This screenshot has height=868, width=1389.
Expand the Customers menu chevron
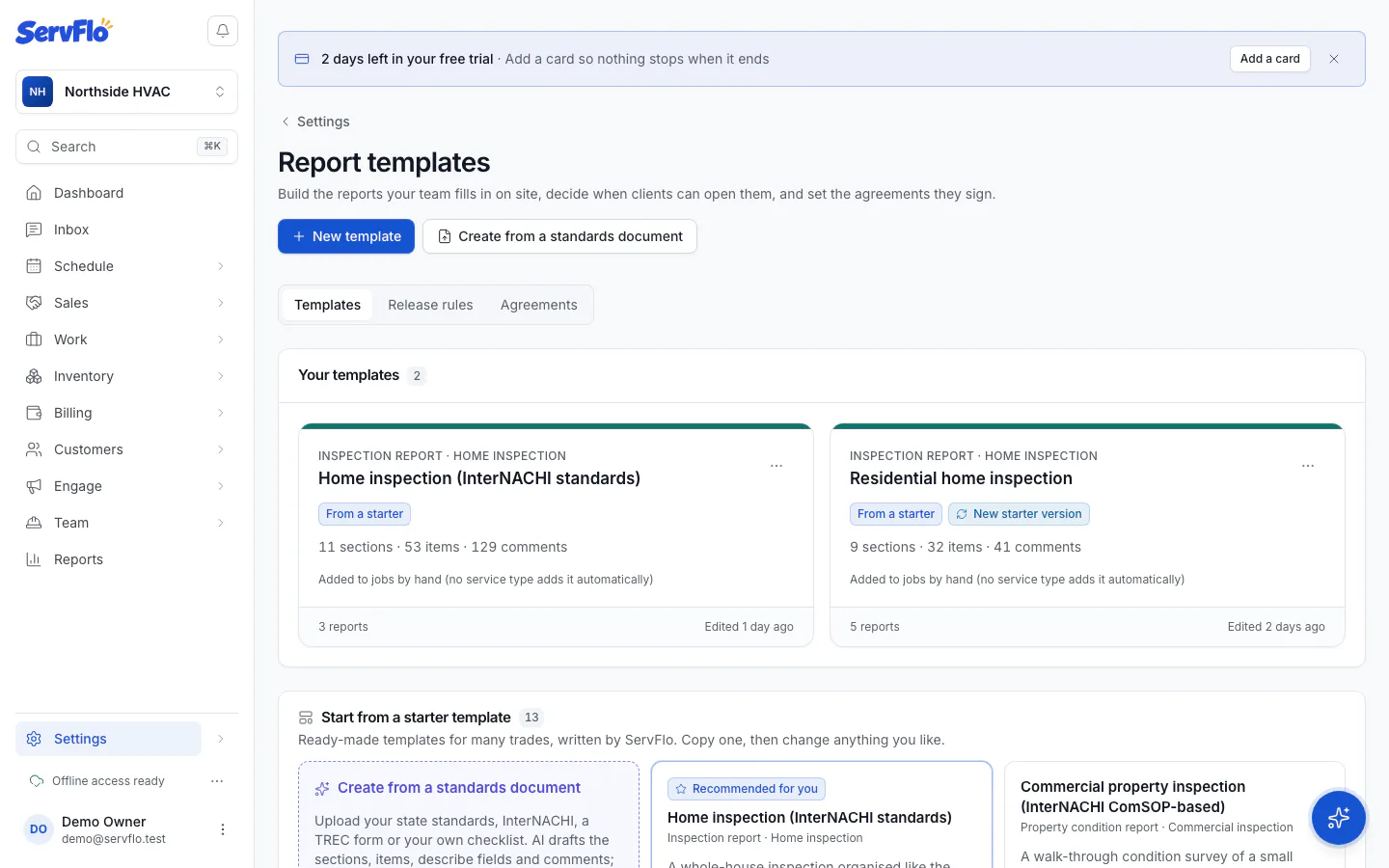[x=221, y=449]
